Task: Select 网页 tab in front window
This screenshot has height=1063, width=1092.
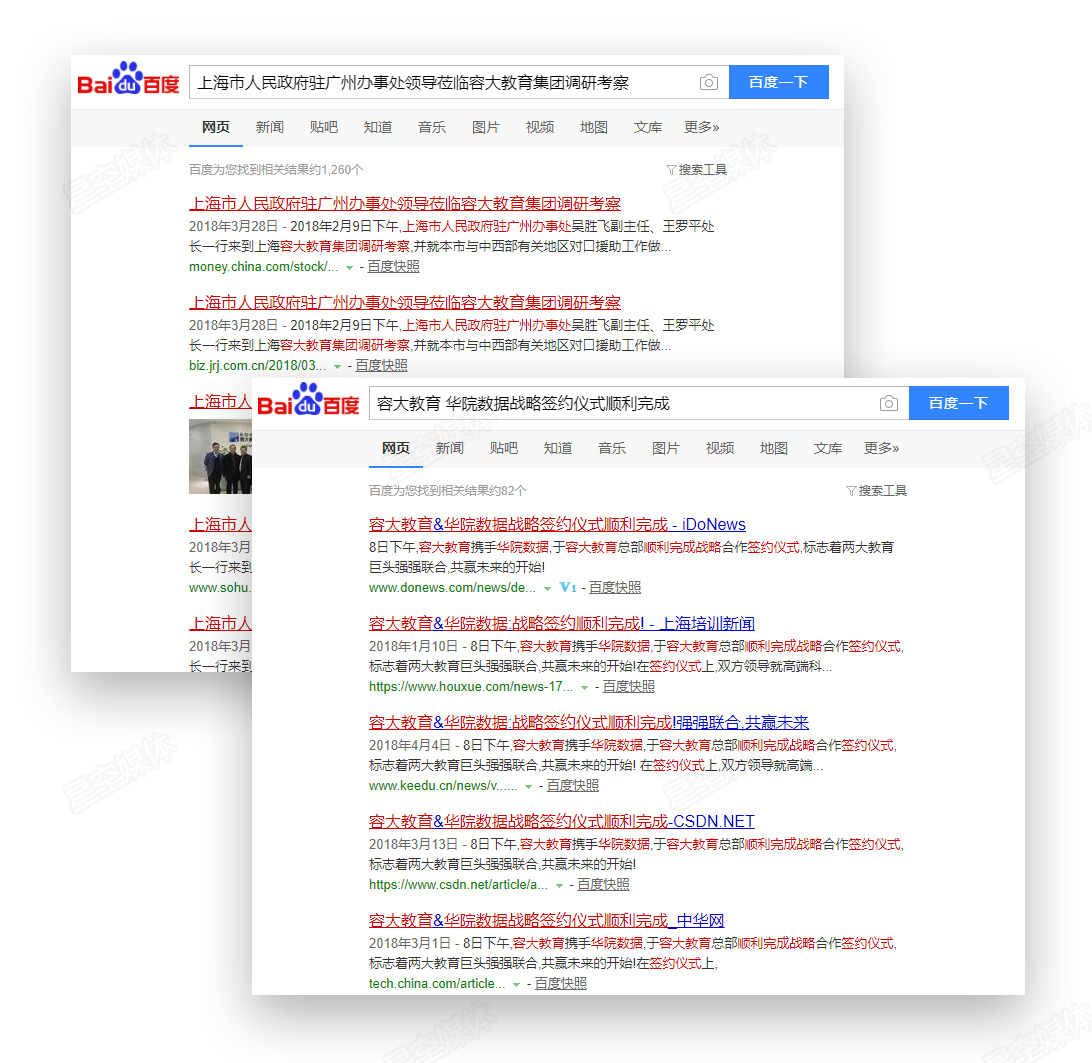Action: (396, 448)
